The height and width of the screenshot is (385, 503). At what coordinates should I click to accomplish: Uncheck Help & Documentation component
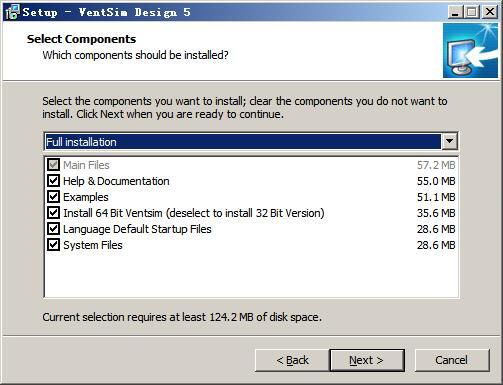(x=53, y=181)
